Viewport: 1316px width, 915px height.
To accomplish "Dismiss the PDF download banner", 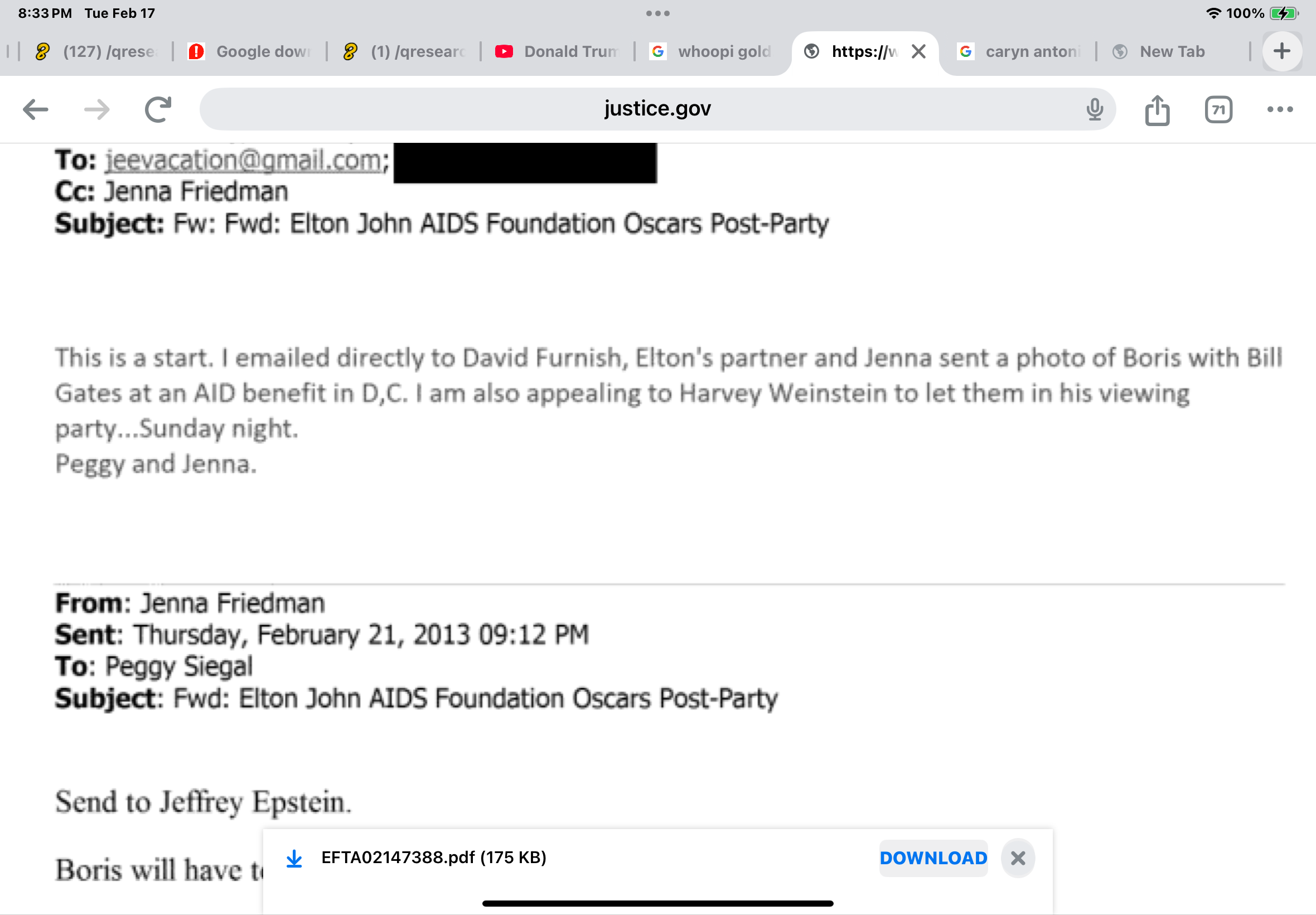I will click(1018, 858).
